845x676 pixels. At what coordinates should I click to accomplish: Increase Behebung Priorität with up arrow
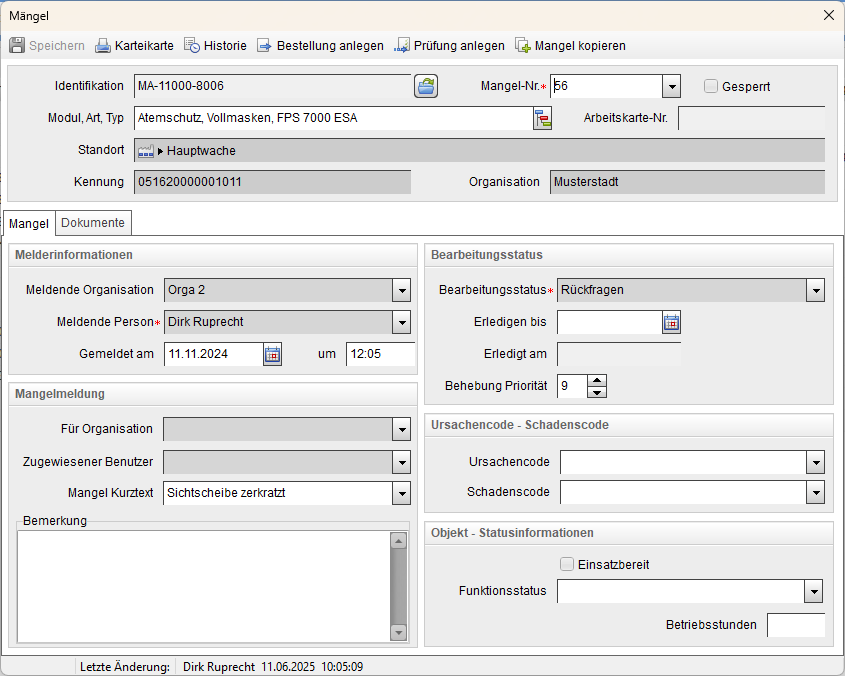[x=597, y=380]
